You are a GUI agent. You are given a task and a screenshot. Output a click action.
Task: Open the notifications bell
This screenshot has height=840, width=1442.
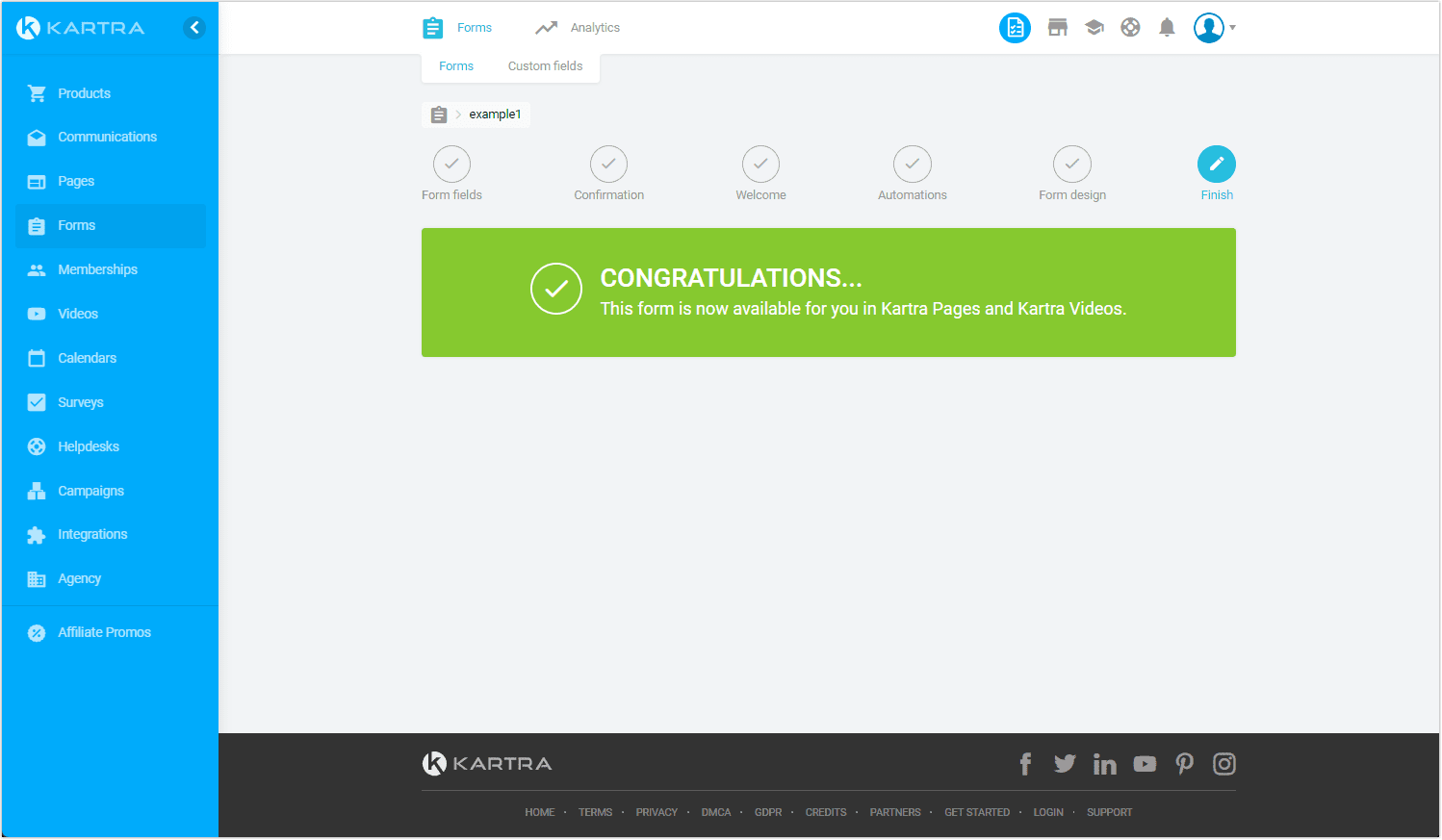pyautogui.click(x=1167, y=28)
